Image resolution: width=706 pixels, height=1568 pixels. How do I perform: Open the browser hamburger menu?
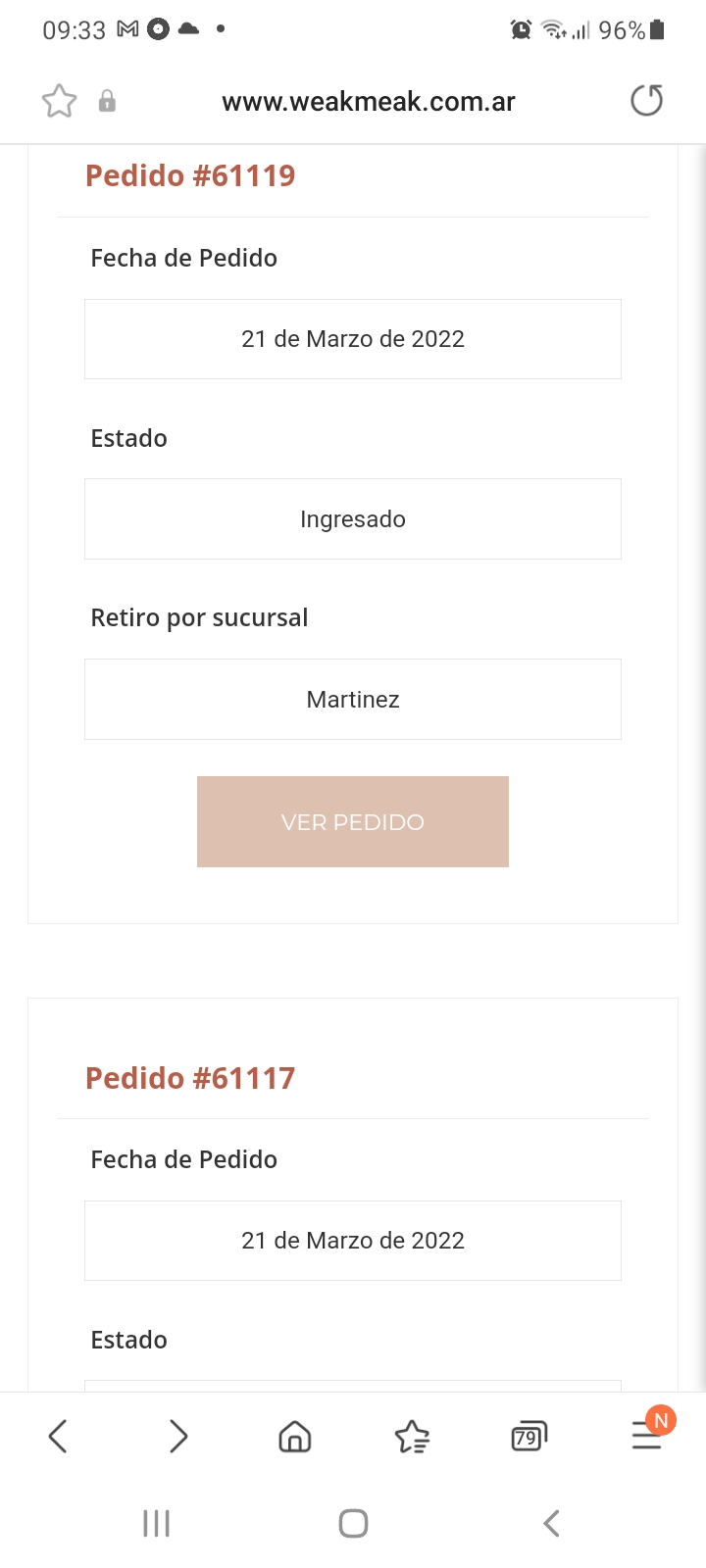tap(646, 1437)
